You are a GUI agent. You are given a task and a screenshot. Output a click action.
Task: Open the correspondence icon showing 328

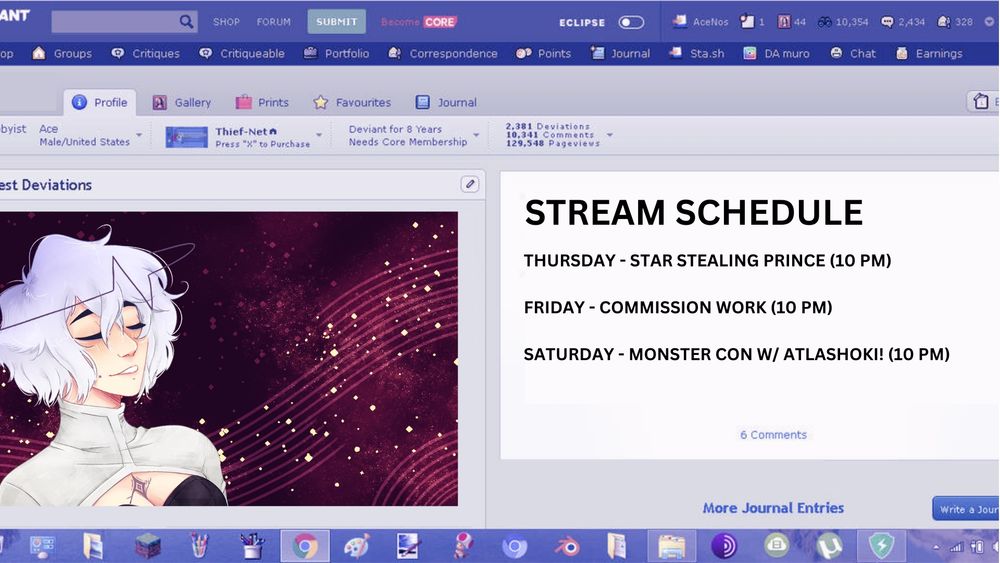955,22
